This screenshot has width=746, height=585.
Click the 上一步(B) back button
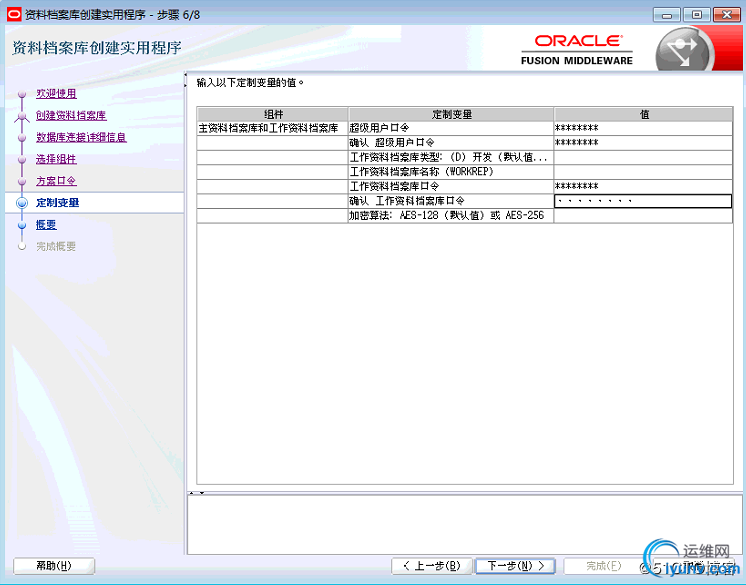[x=432, y=566]
